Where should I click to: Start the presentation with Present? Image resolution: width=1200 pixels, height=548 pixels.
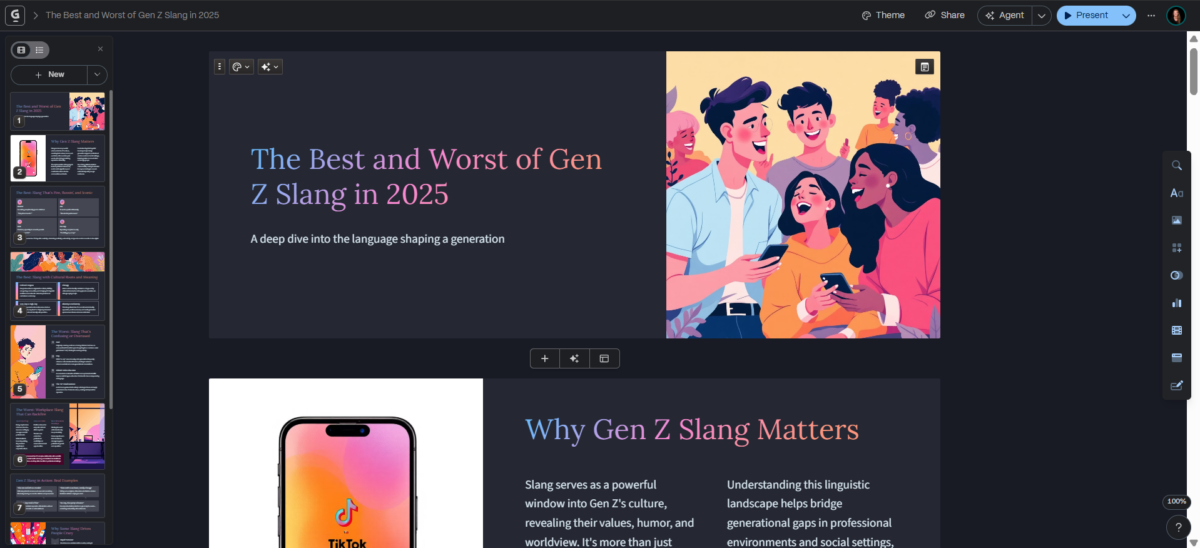click(1086, 15)
